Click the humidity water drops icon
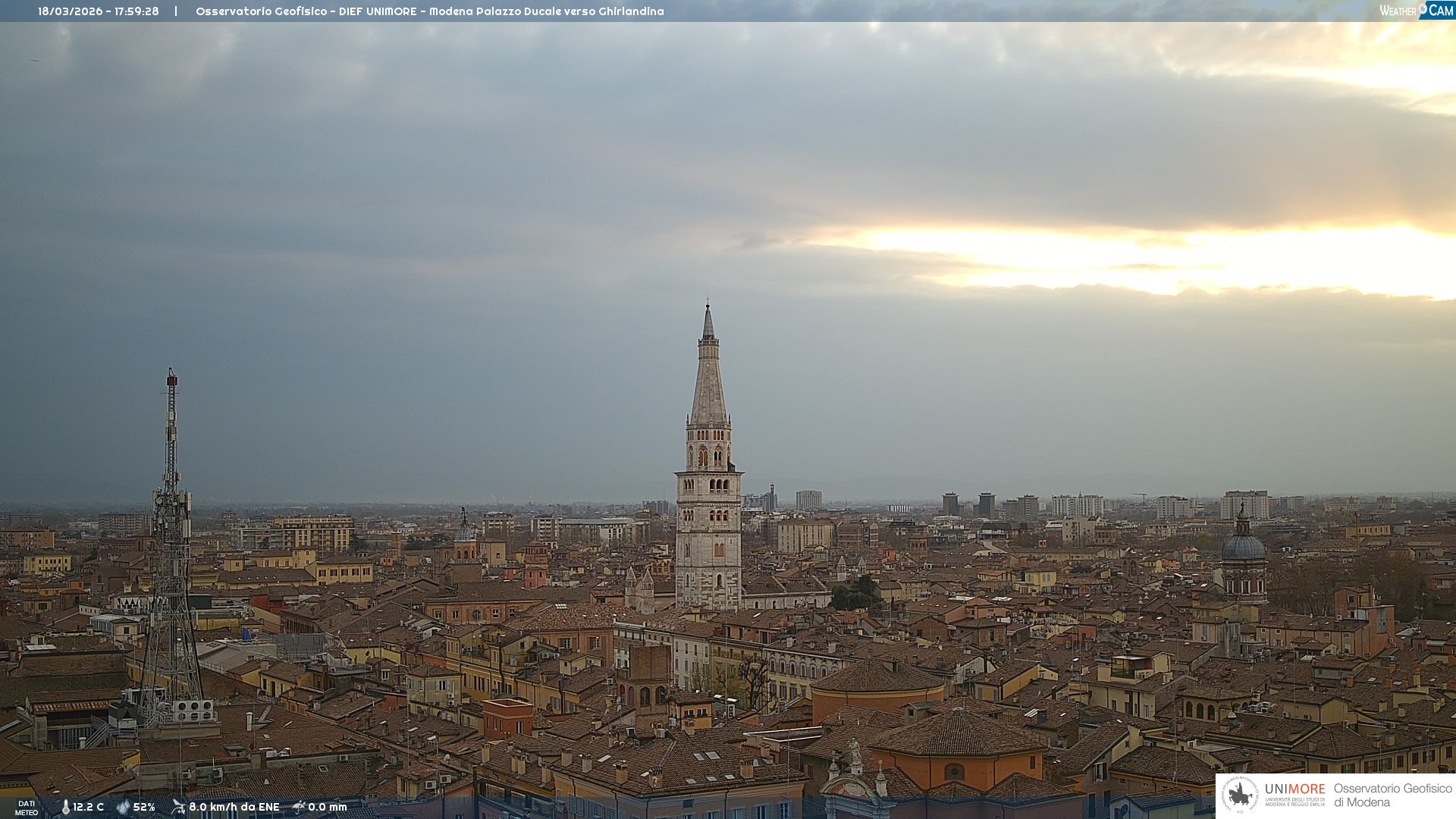Image resolution: width=1456 pixels, height=819 pixels. pos(123,808)
